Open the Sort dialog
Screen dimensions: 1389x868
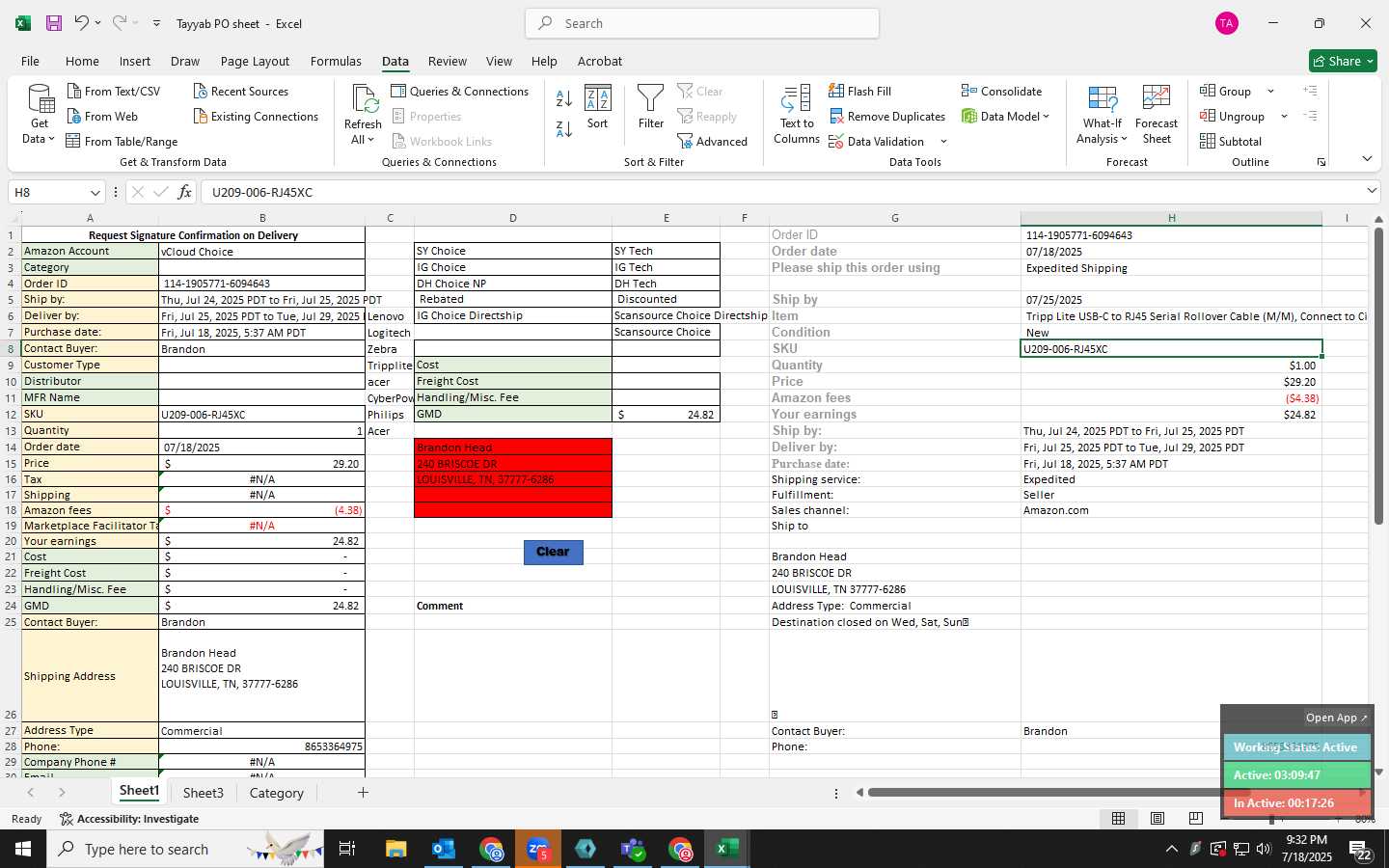coord(598,107)
